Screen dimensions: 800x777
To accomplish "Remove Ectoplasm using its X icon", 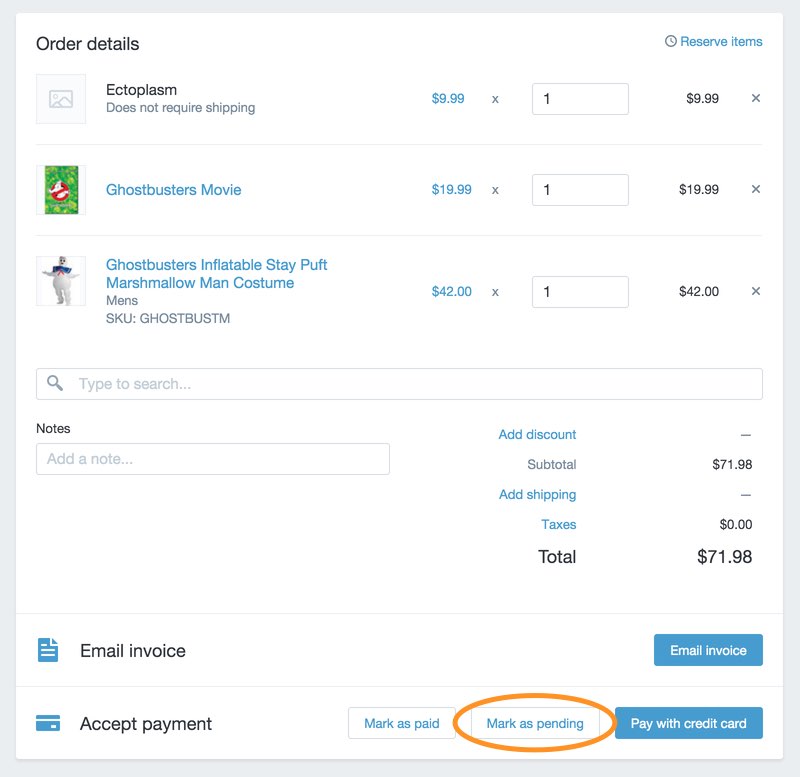I will tap(755, 98).
